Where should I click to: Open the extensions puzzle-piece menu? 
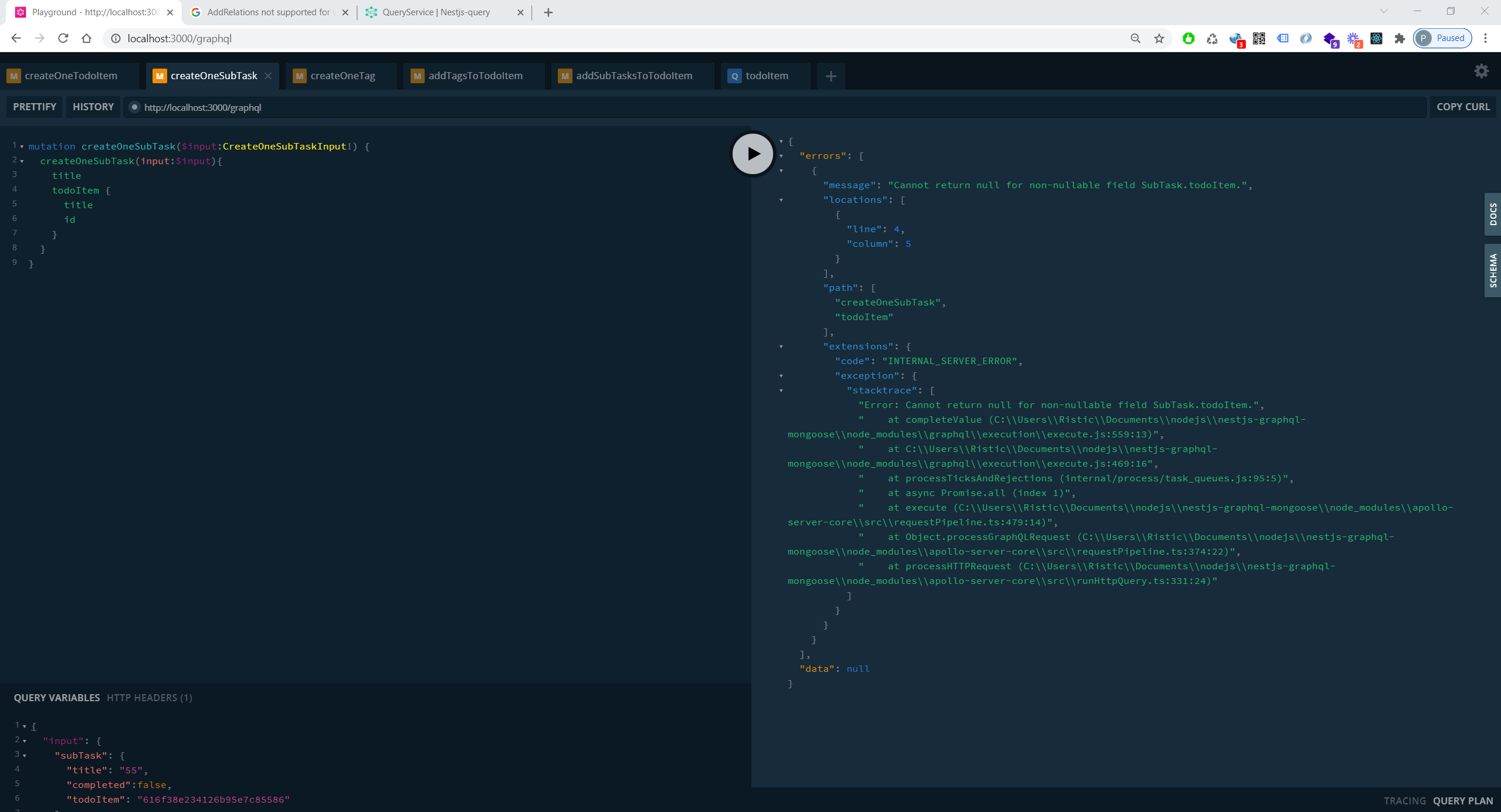(1399, 38)
